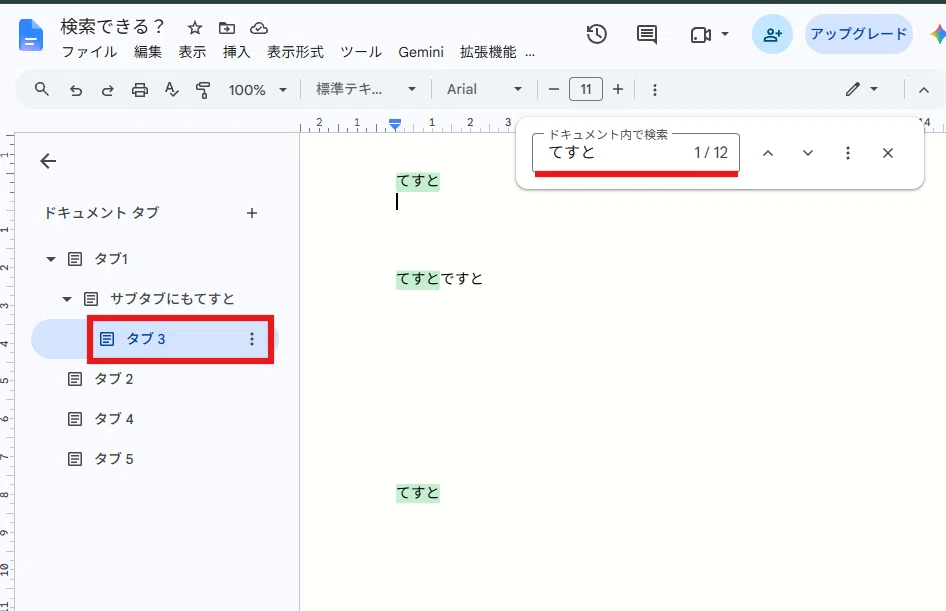946x611 pixels.
Task: Open version history clock icon
Action: pos(596,34)
